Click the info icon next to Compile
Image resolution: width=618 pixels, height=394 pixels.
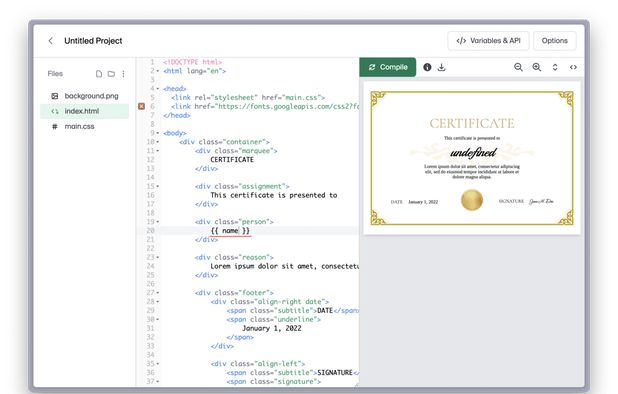[427, 67]
